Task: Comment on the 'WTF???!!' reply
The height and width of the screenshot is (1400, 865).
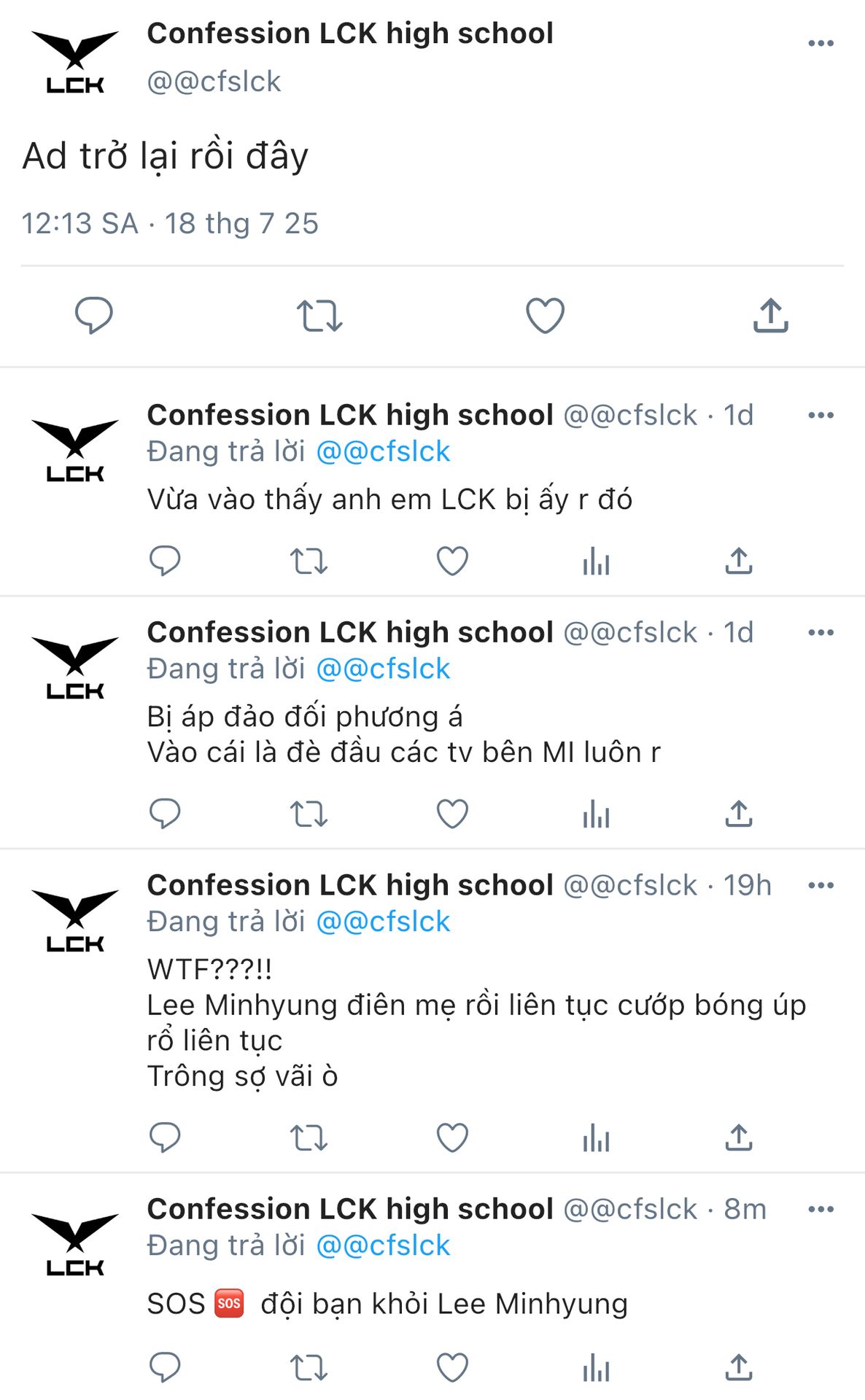Action: click(165, 1137)
